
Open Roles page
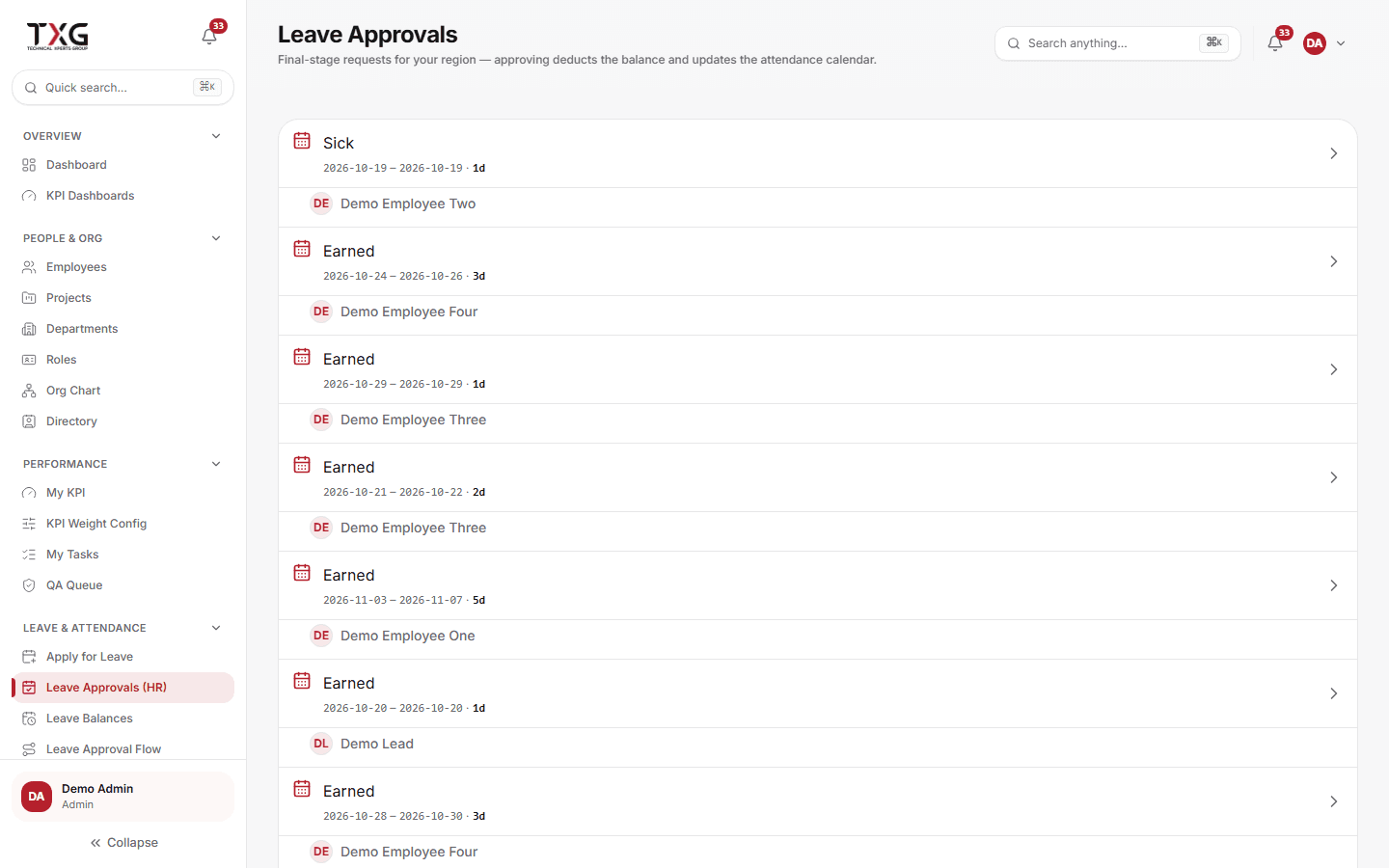[123, 360]
